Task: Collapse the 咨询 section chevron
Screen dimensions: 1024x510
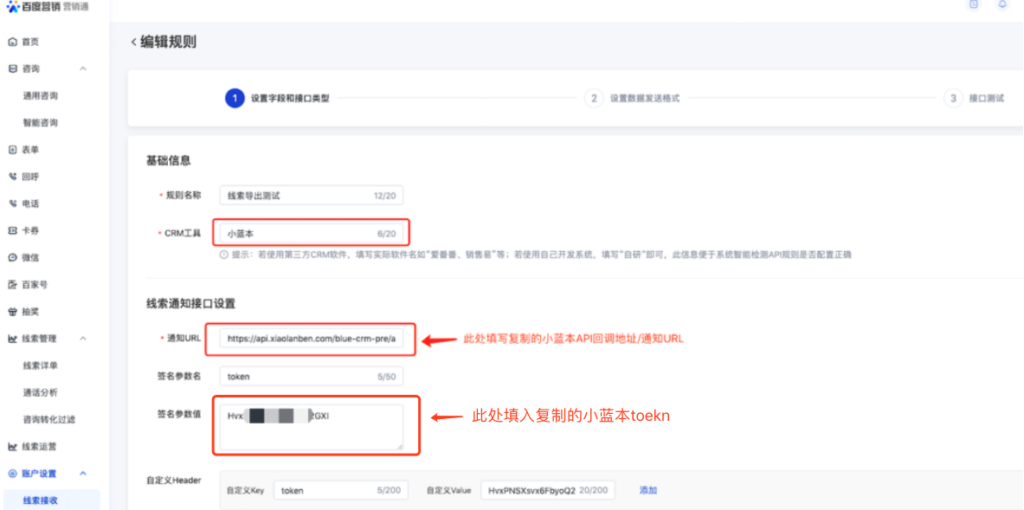Action: pyautogui.click(x=83, y=69)
